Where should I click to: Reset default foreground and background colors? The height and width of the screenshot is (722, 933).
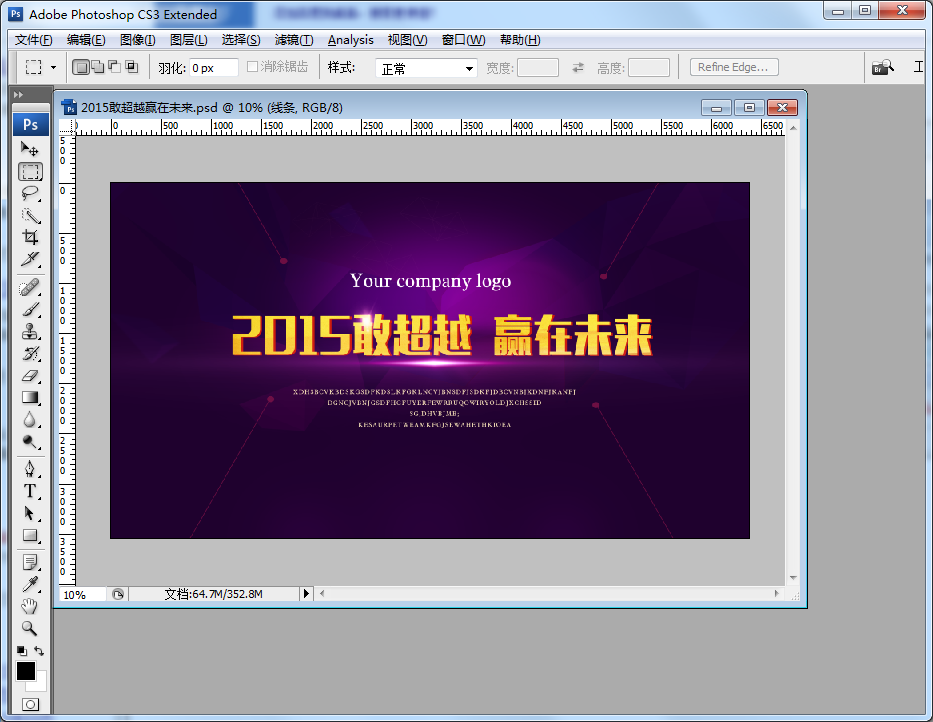point(21,651)
